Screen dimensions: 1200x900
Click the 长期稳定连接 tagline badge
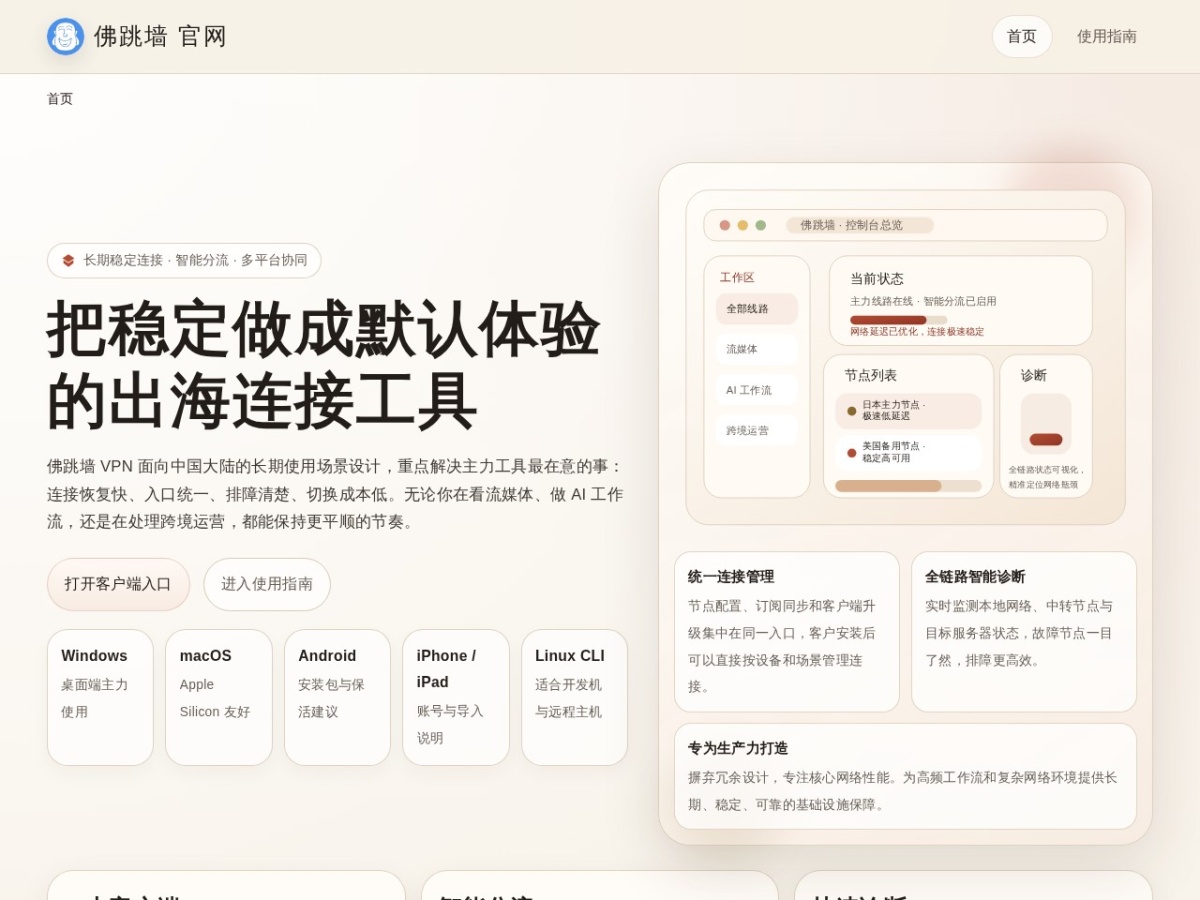click(x=184, y=261)
